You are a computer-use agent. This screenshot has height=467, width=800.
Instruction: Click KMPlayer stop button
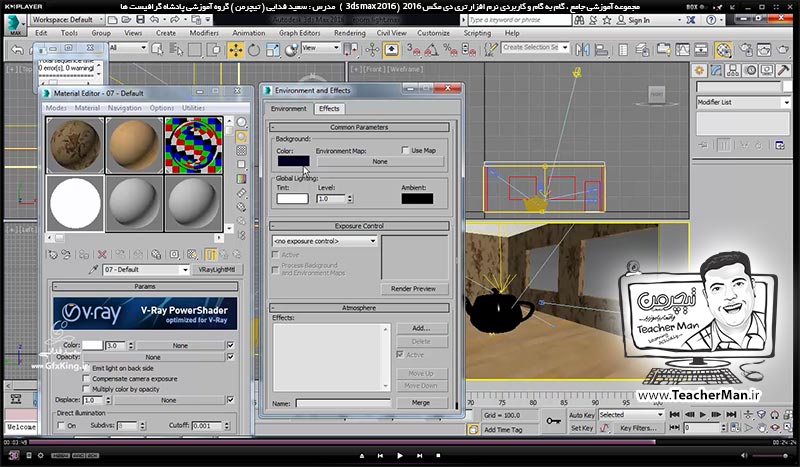tap(438, 455)
